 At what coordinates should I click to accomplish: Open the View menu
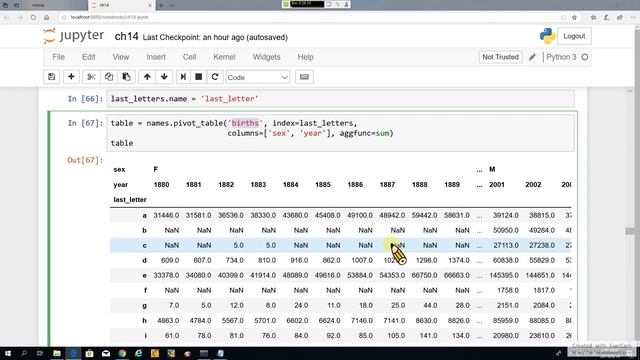(121, 57)
